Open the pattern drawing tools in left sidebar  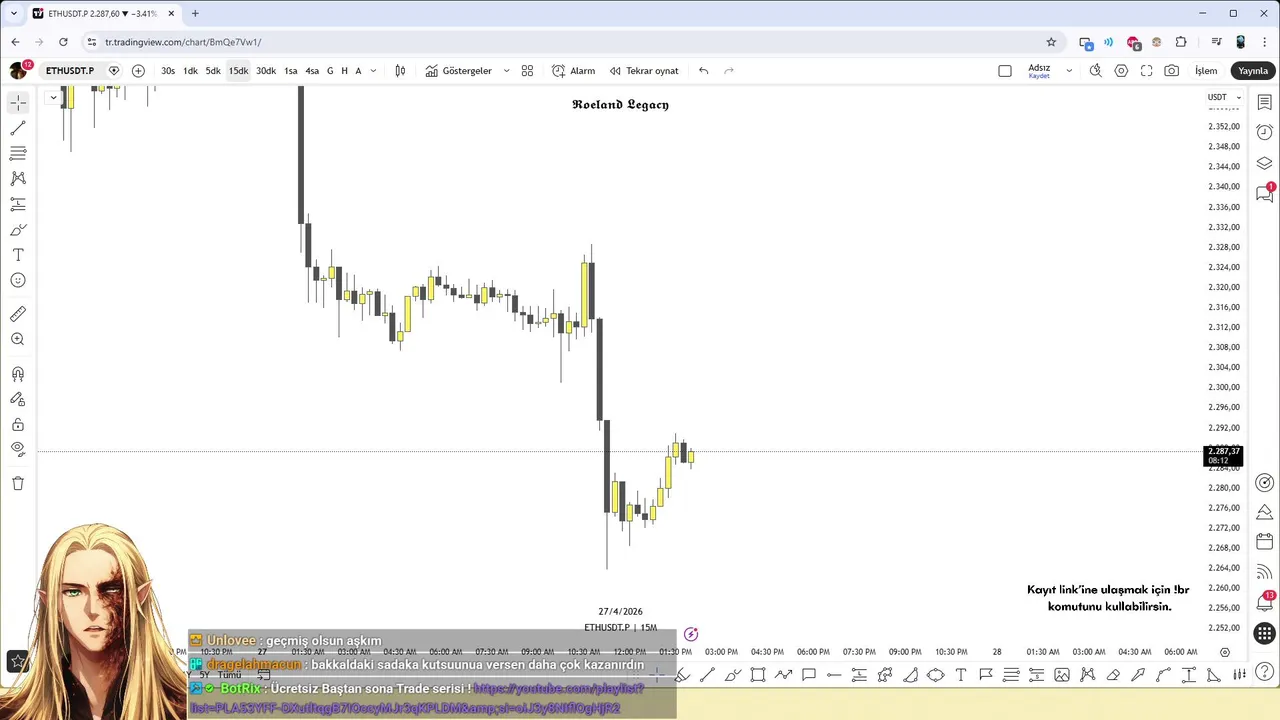tap(18, 178)
